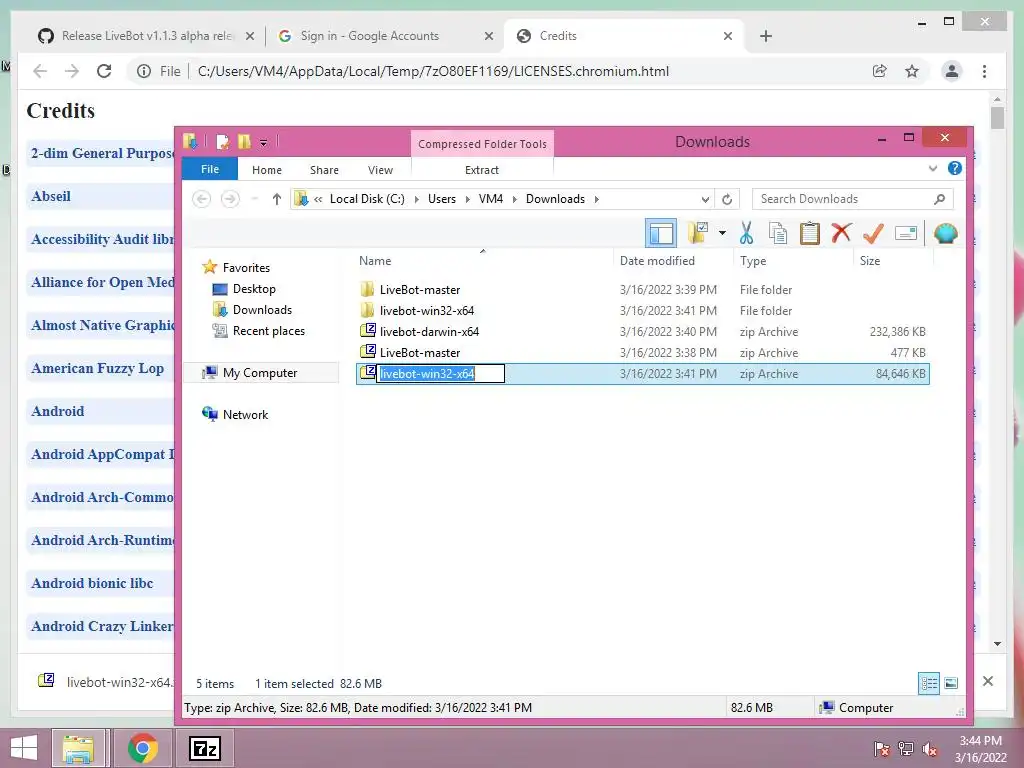Click the folder options toolbar icon

698,233
